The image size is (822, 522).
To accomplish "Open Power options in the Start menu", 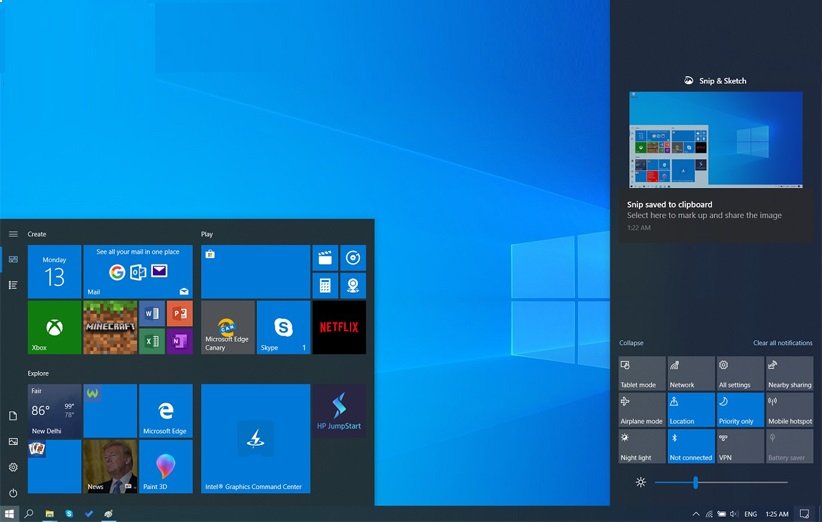I will point(13,493).
